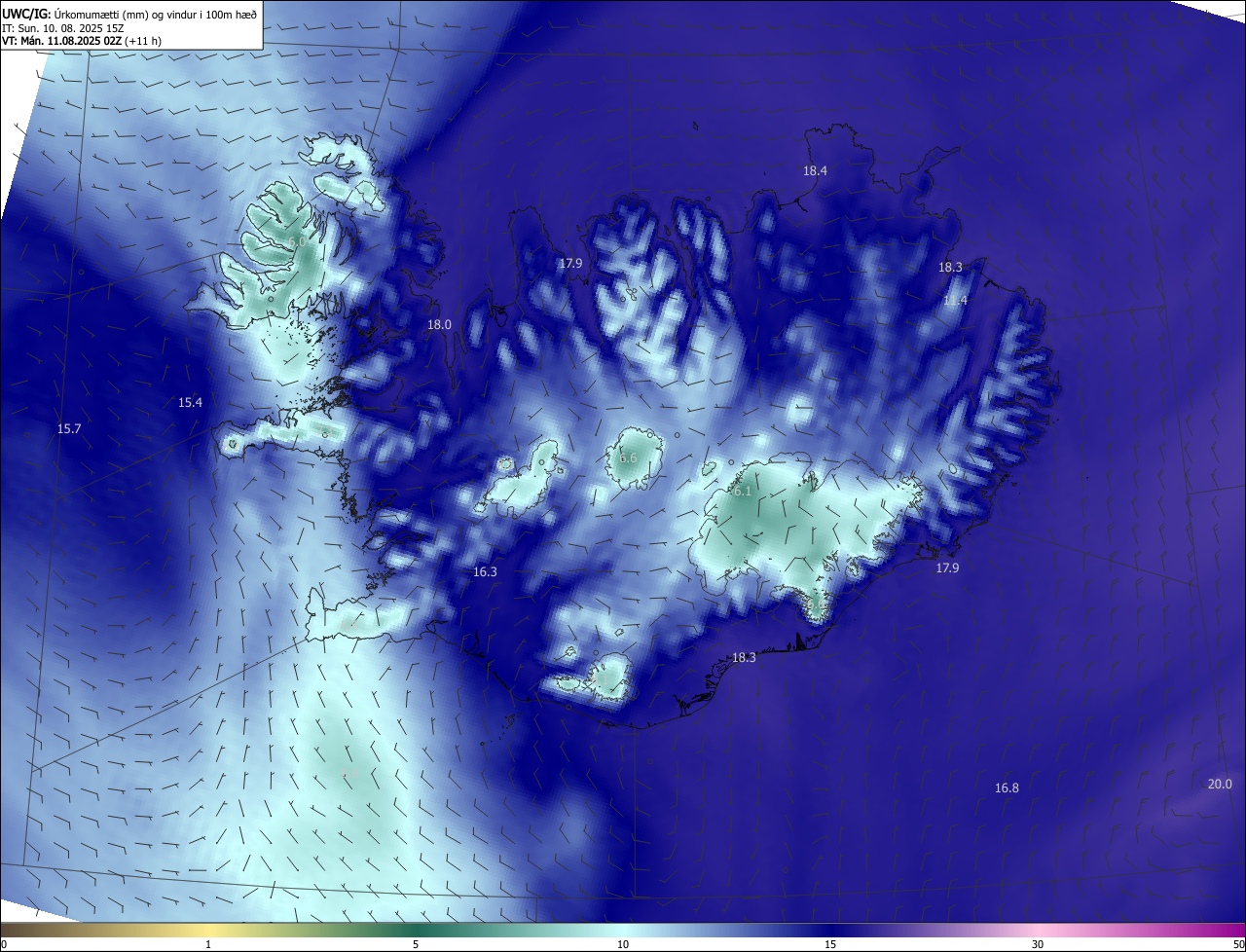The image size is (1246, 952).
Task: Click the 15.4 value on the map
Action: click(190, 402)
